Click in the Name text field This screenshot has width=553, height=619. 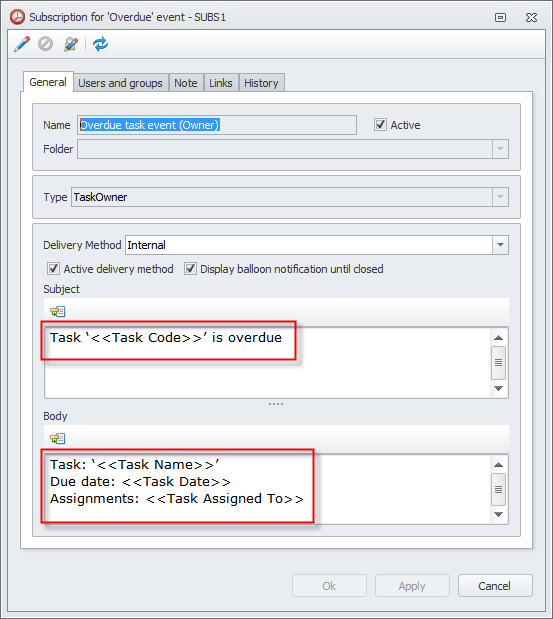(217, 125)
